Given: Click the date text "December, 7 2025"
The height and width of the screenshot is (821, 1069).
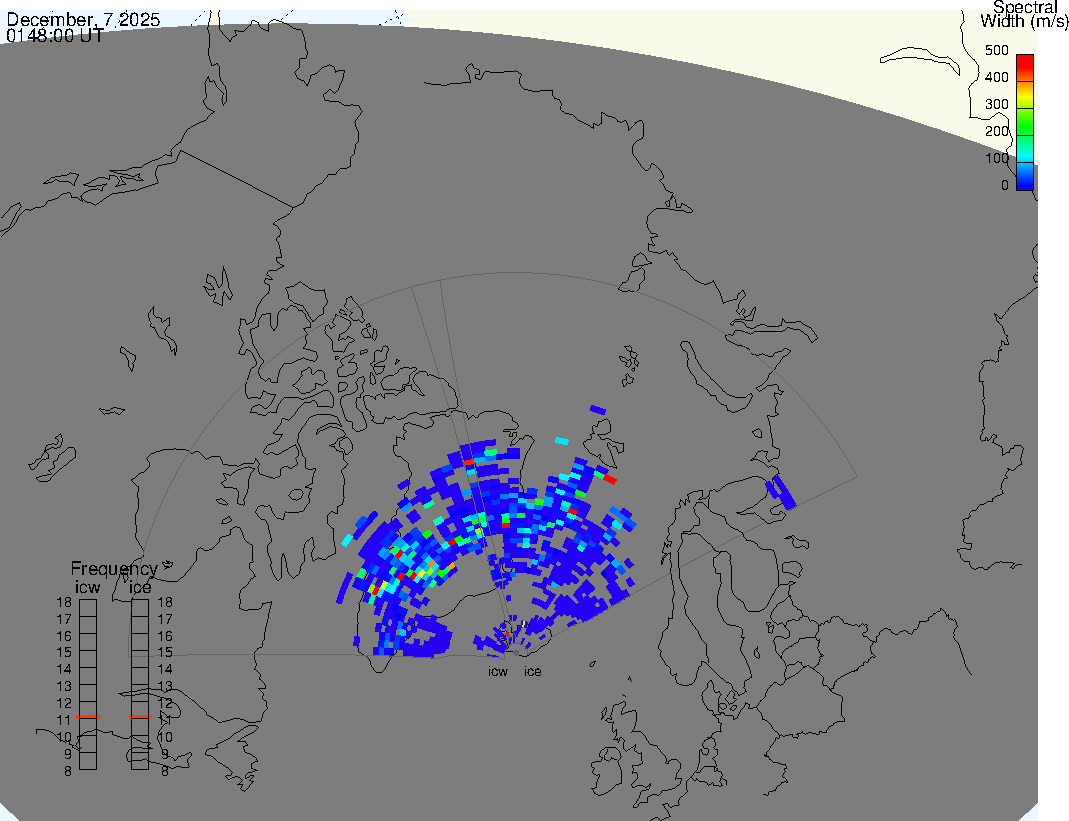Looking at the screenshot, I should [x=83, y=20].
